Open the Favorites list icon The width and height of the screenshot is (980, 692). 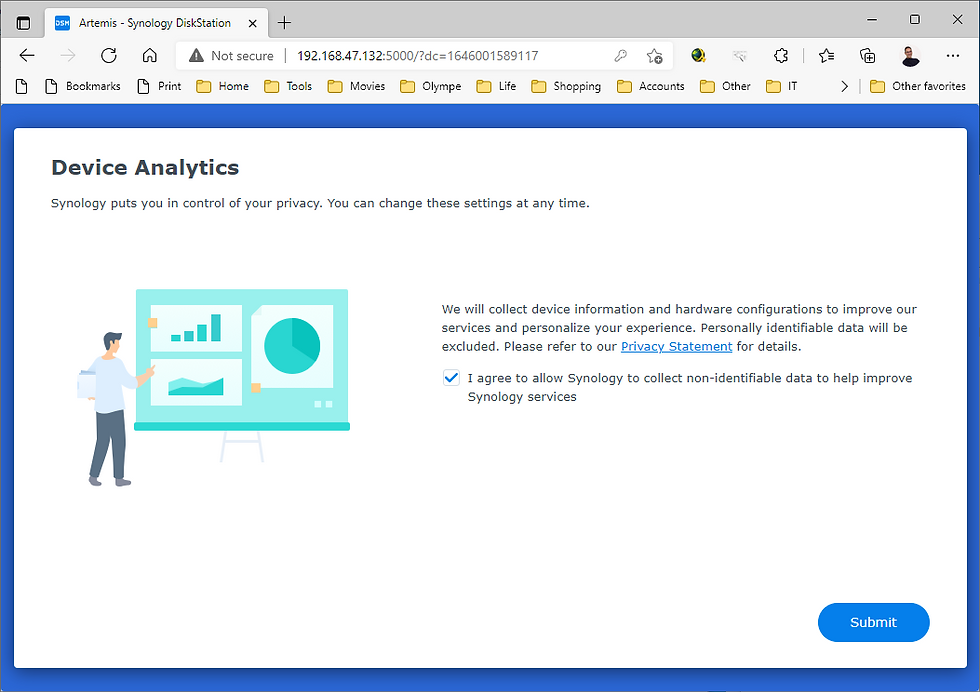point(826,56)
